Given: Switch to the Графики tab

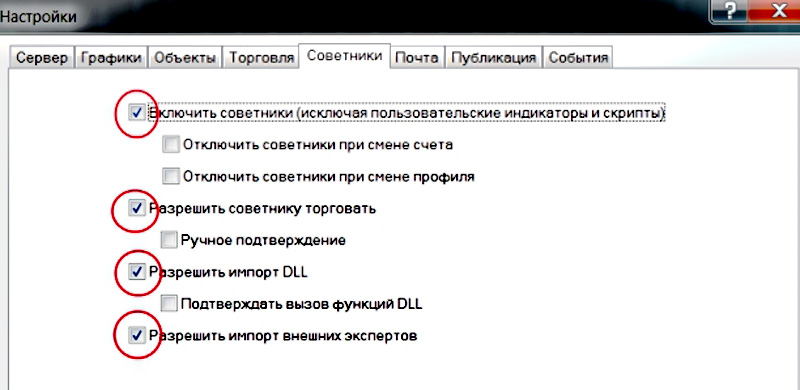Looking at the screenshot, I should (x=111, y=58).
